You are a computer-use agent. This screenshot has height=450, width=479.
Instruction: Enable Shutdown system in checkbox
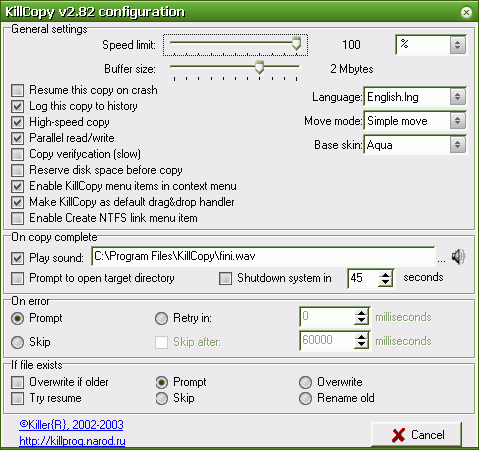225,278
